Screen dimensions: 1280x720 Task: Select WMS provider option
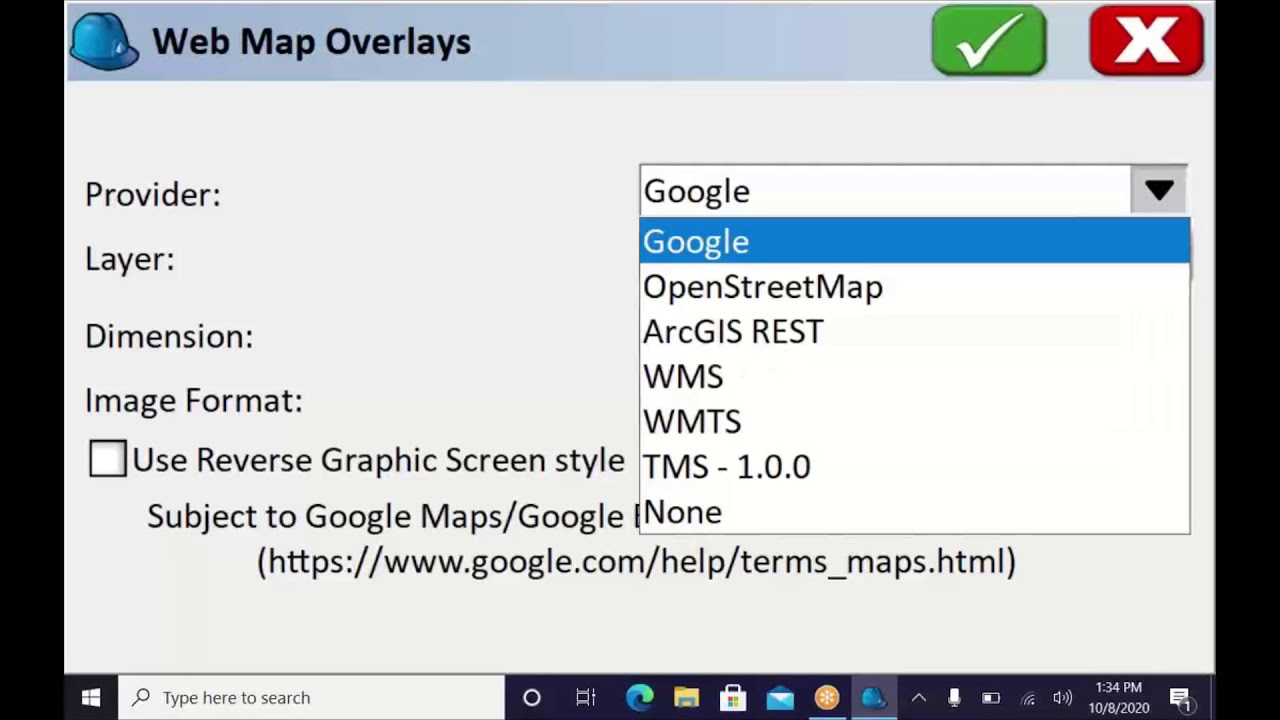915,377
